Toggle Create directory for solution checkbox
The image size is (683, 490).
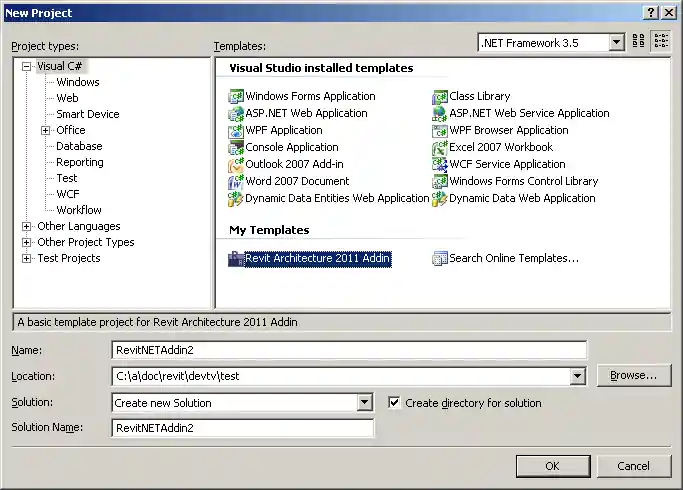[x=394, y=403]
